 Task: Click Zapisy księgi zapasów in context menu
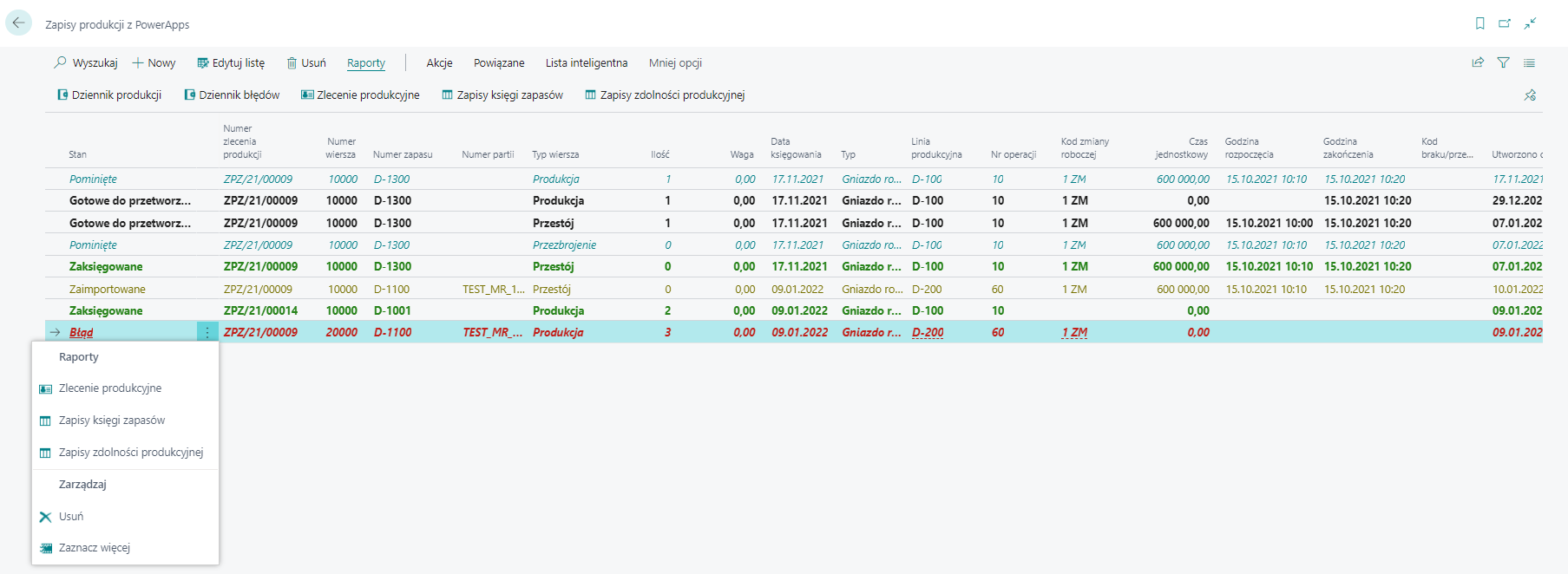112,421
